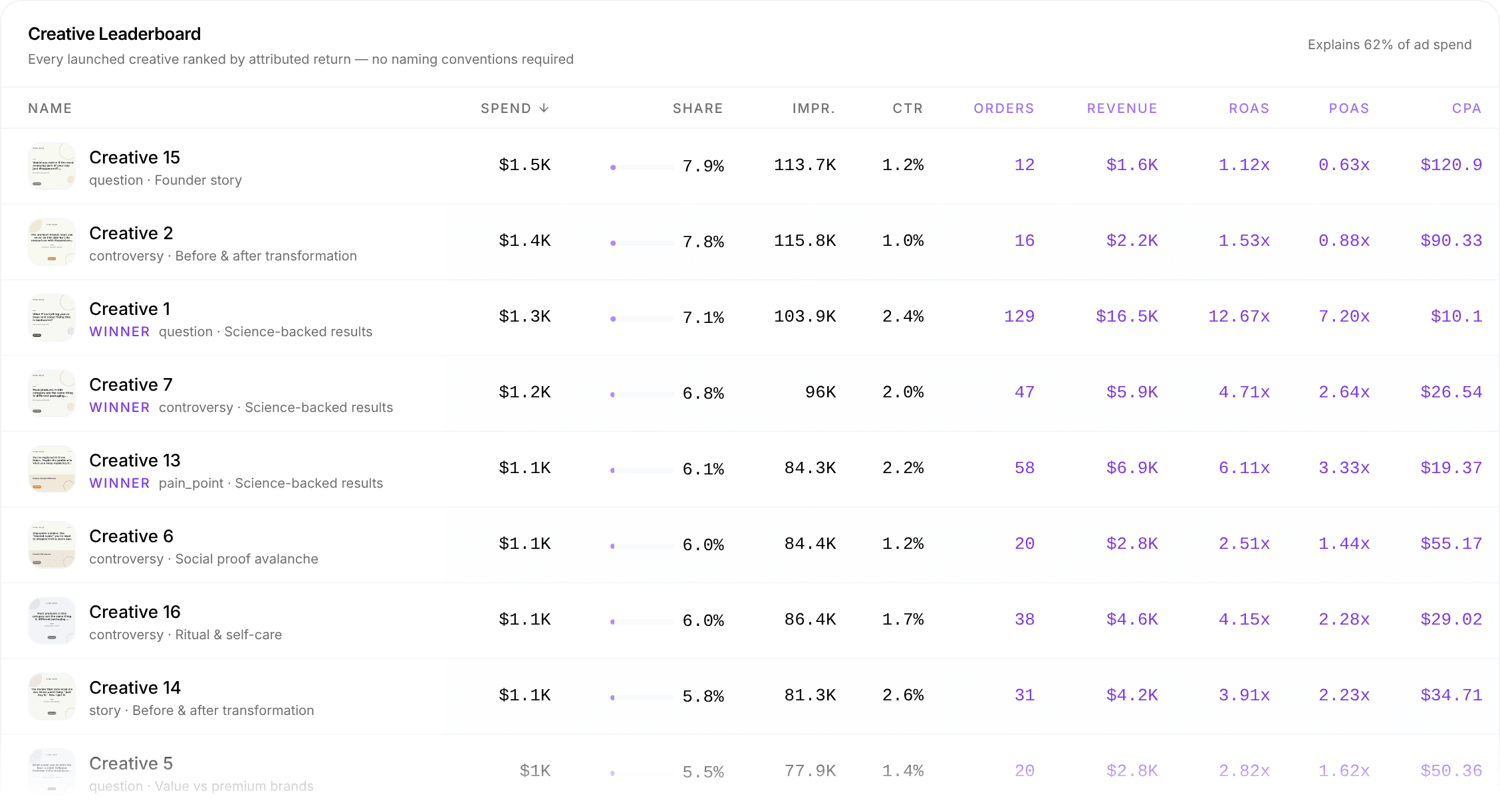Click the share bar for Creative 1

[642, 319]
